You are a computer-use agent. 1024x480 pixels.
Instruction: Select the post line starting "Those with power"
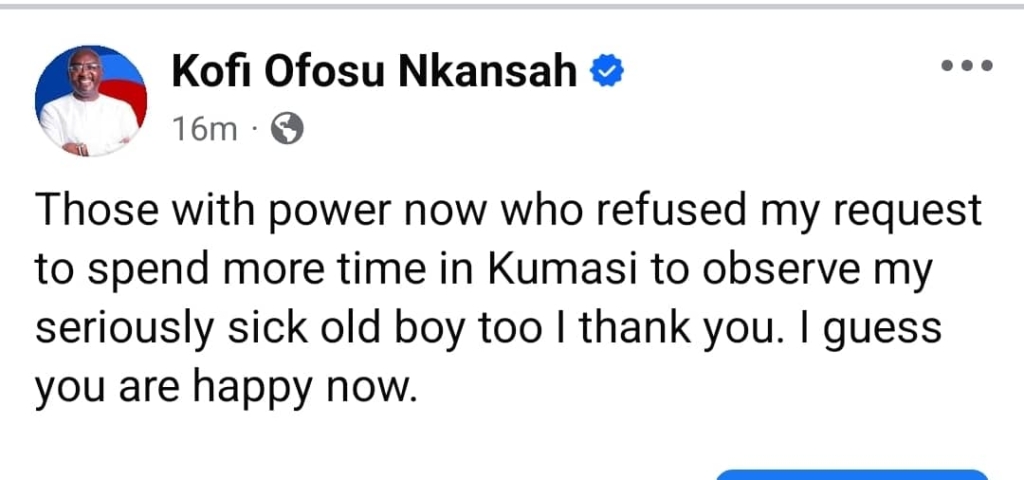(508, 211)
